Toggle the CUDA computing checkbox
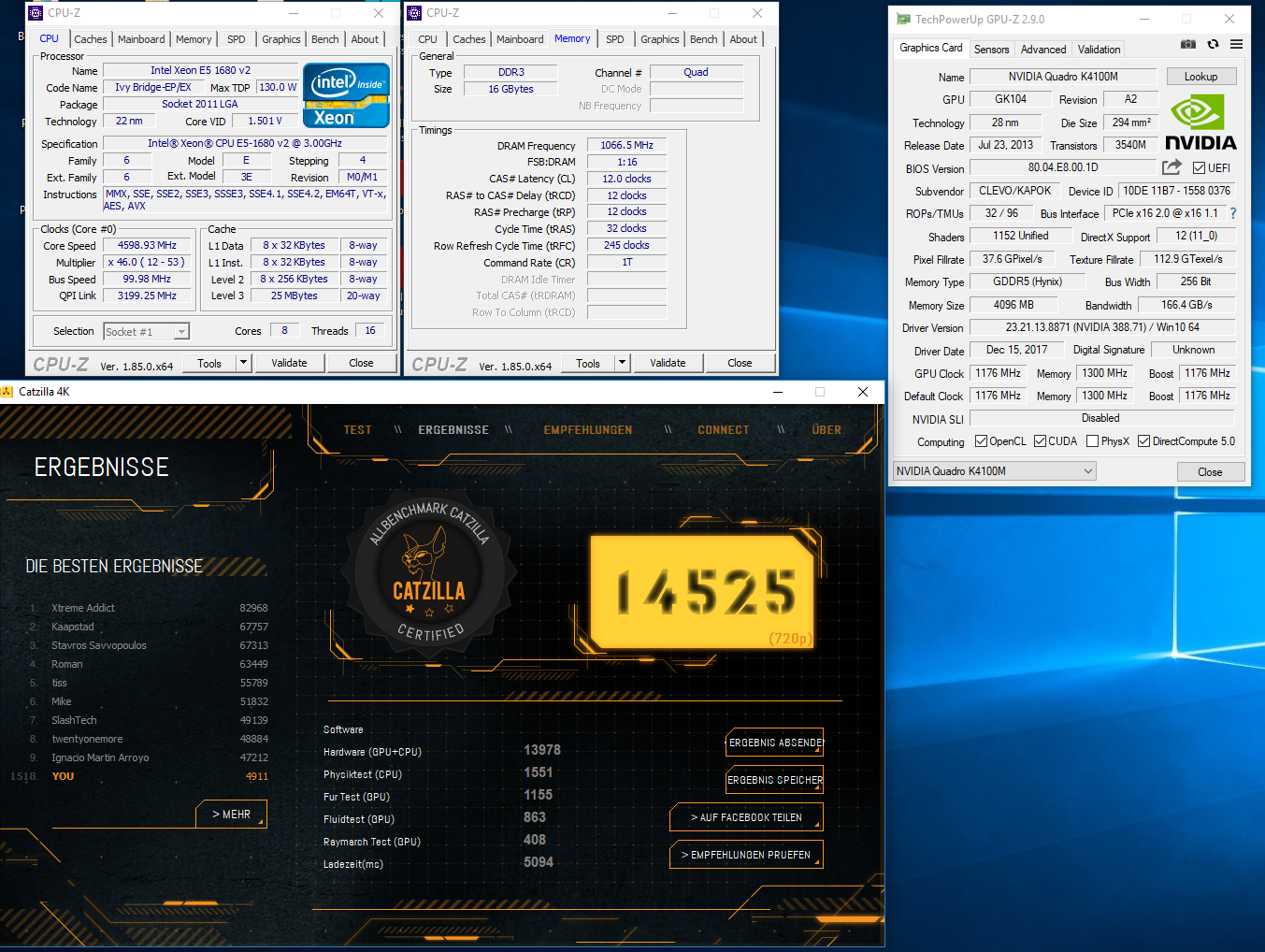The height and width of the screenshot is (952, 1265). [1040, 441]
